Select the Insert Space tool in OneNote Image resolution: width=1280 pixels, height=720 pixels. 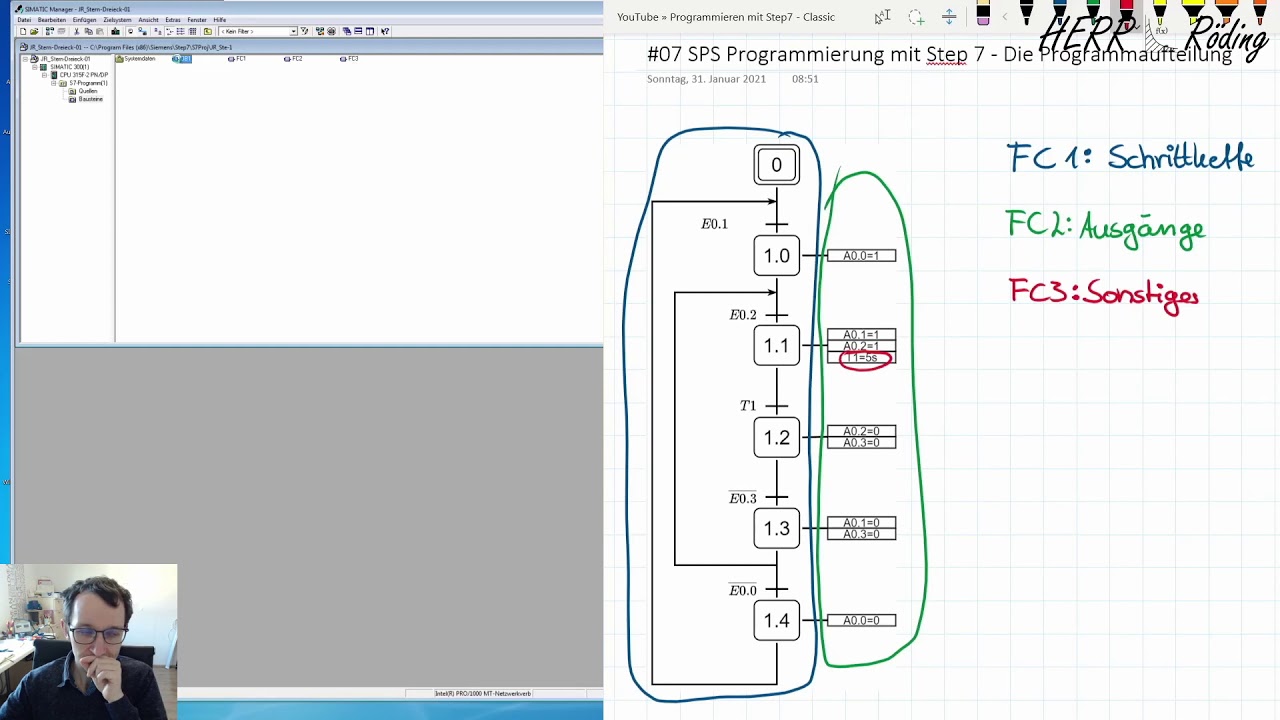coord(949,17)
